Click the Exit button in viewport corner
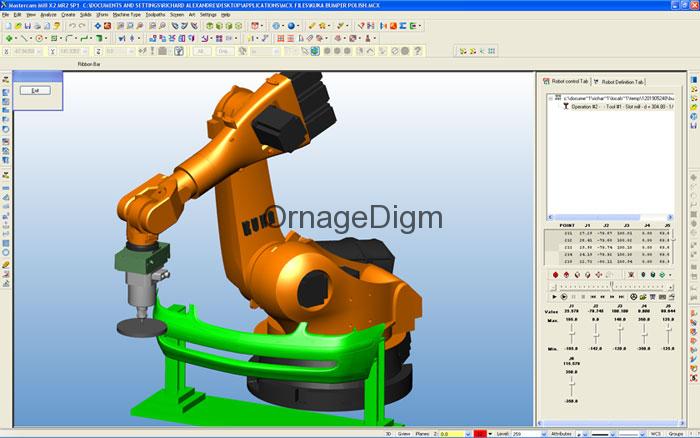Viewport: 700px width, 438px height. [35, 91]
